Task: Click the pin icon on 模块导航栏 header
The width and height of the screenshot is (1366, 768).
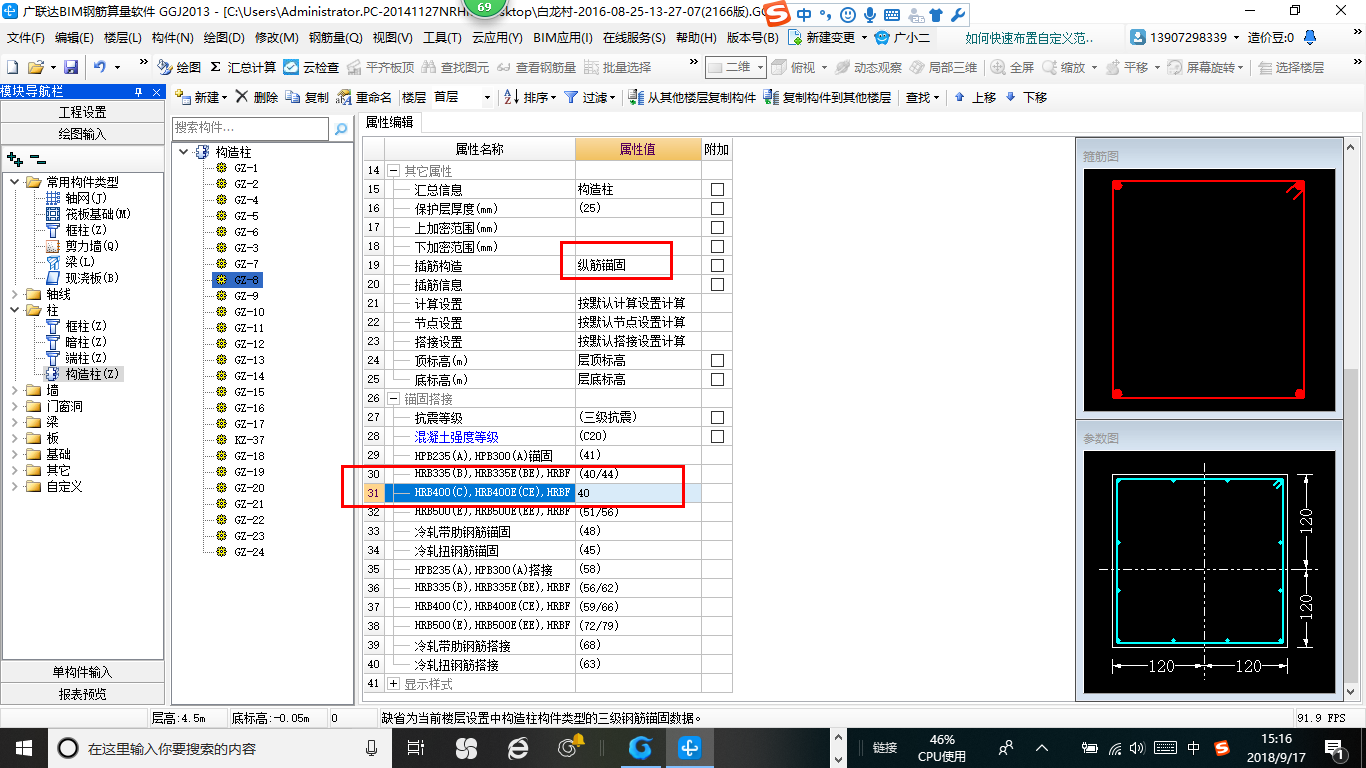Action: click(x=138, y=91)
